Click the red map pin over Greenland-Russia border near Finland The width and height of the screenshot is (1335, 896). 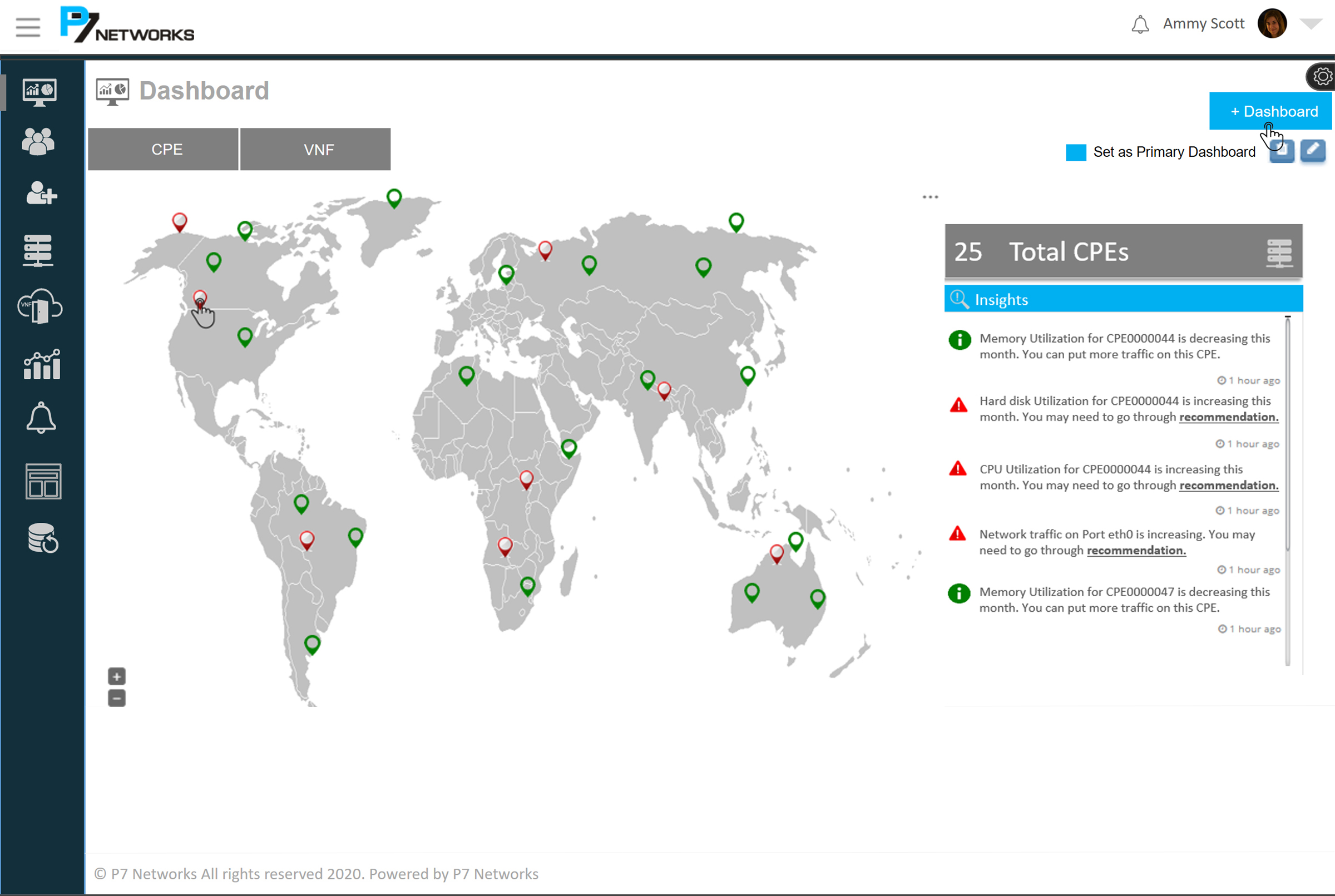pos(545,250)
